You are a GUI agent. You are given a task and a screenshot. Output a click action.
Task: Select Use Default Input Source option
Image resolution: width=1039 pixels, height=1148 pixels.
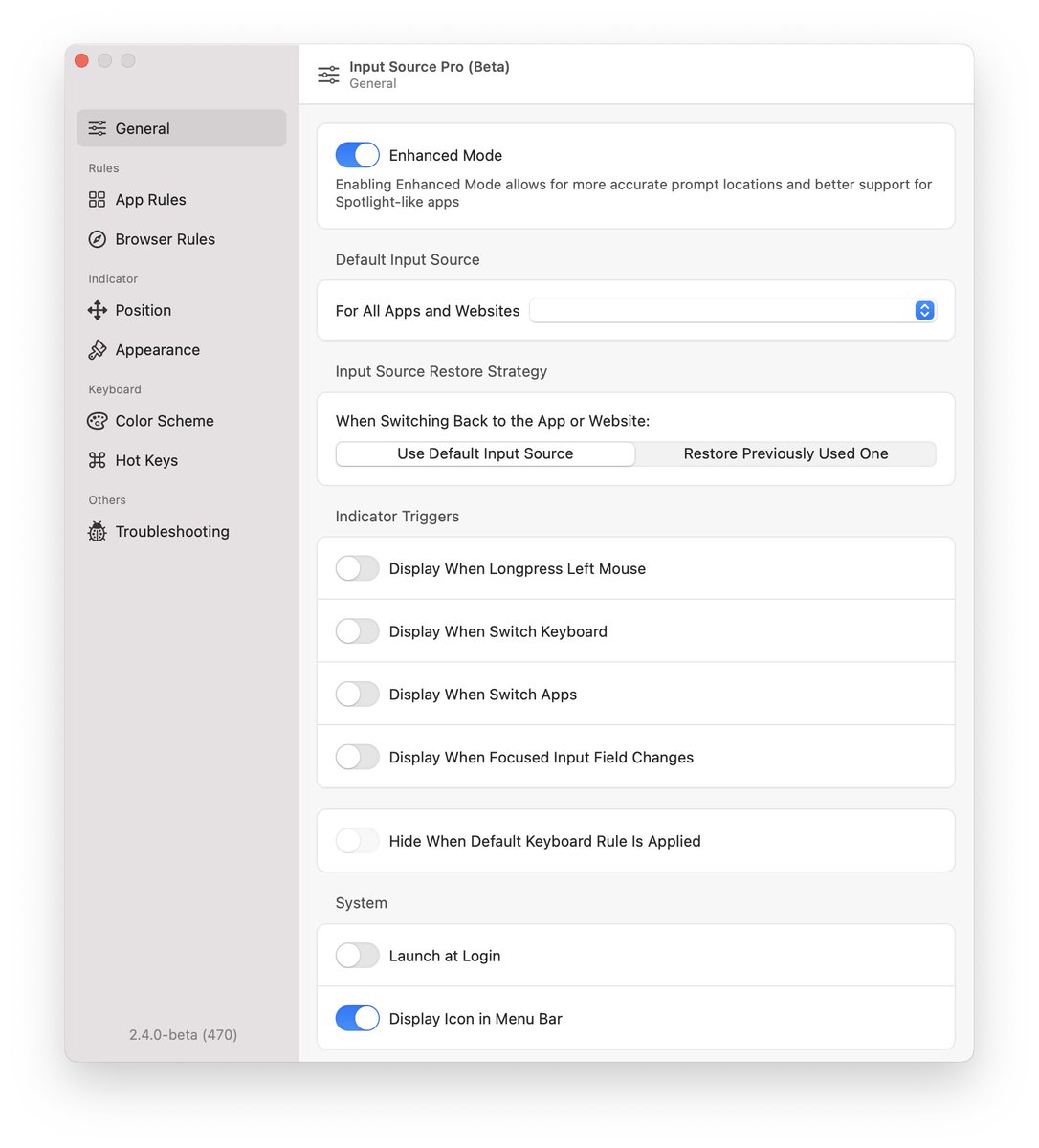pos(485,453)
